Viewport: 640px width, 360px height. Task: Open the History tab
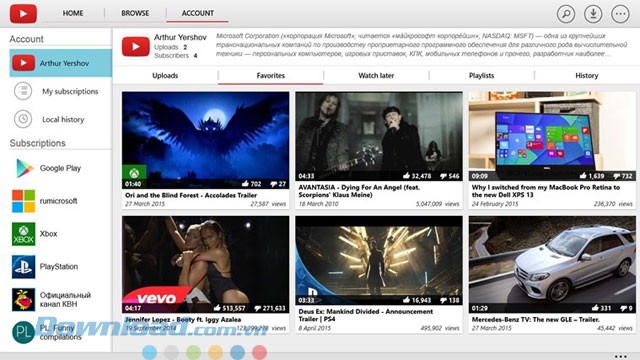[x=587, y=76]
